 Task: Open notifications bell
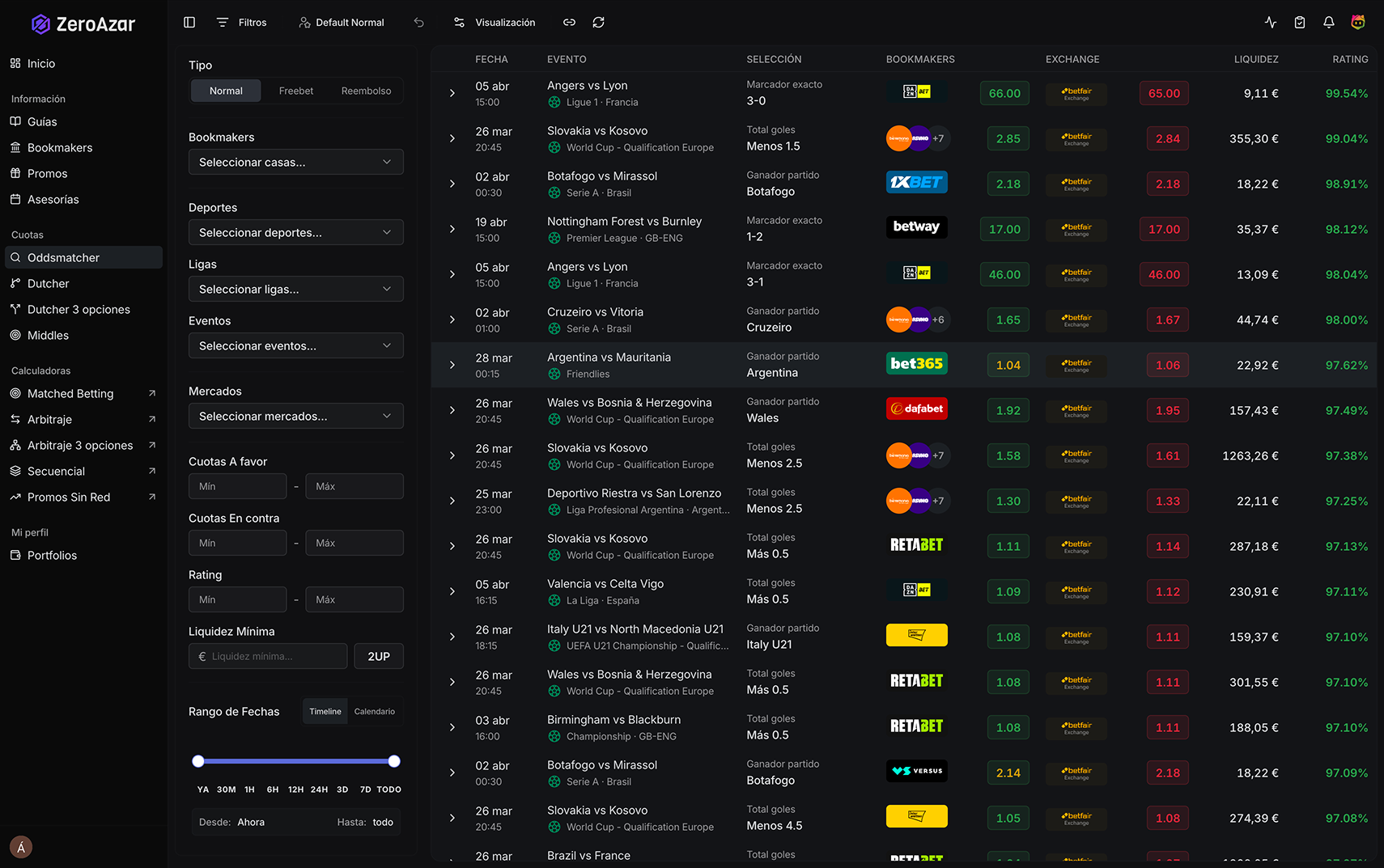click(x=1329, y=23)
